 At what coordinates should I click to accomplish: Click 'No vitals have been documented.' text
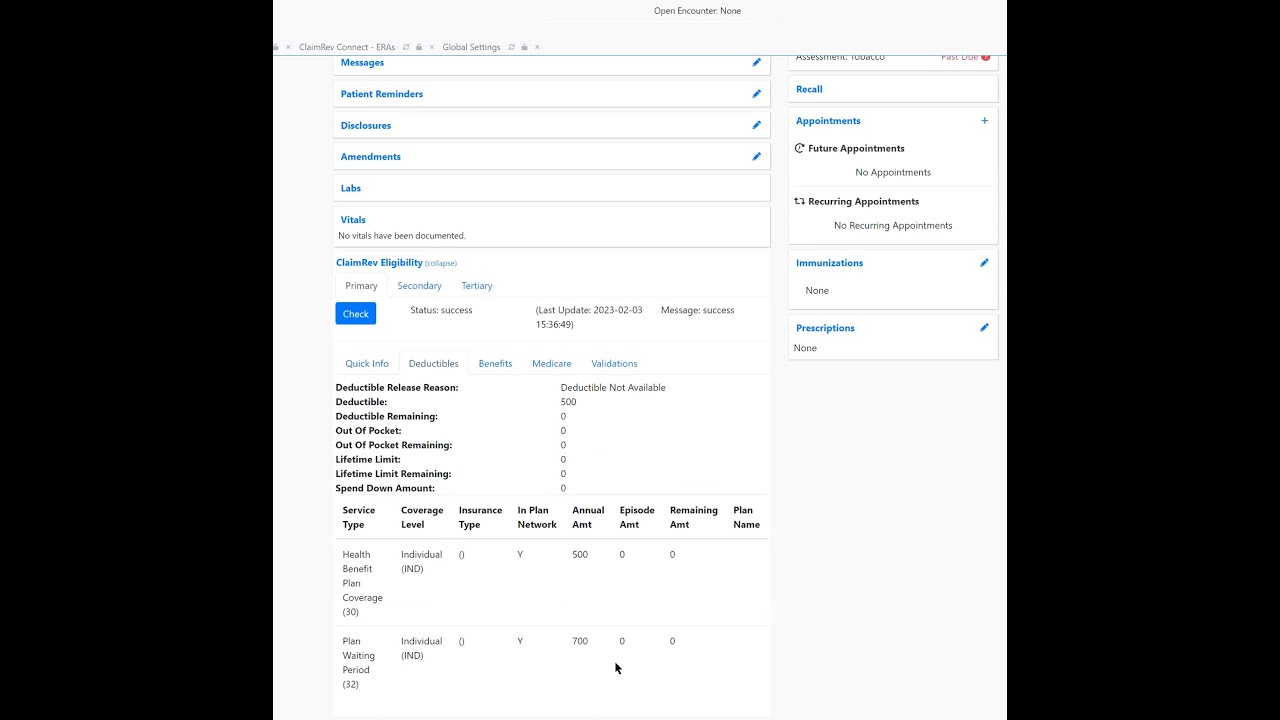[x=402, y=236]
